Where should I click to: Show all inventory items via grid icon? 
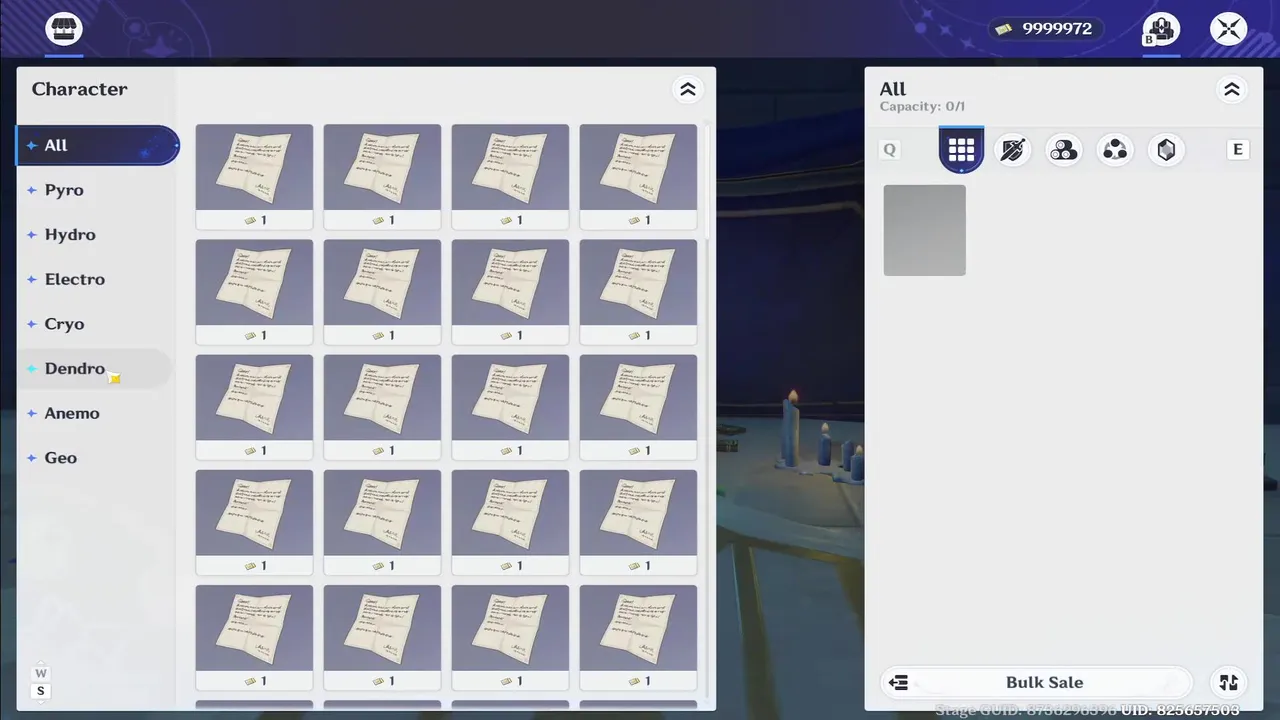[961, 150]
